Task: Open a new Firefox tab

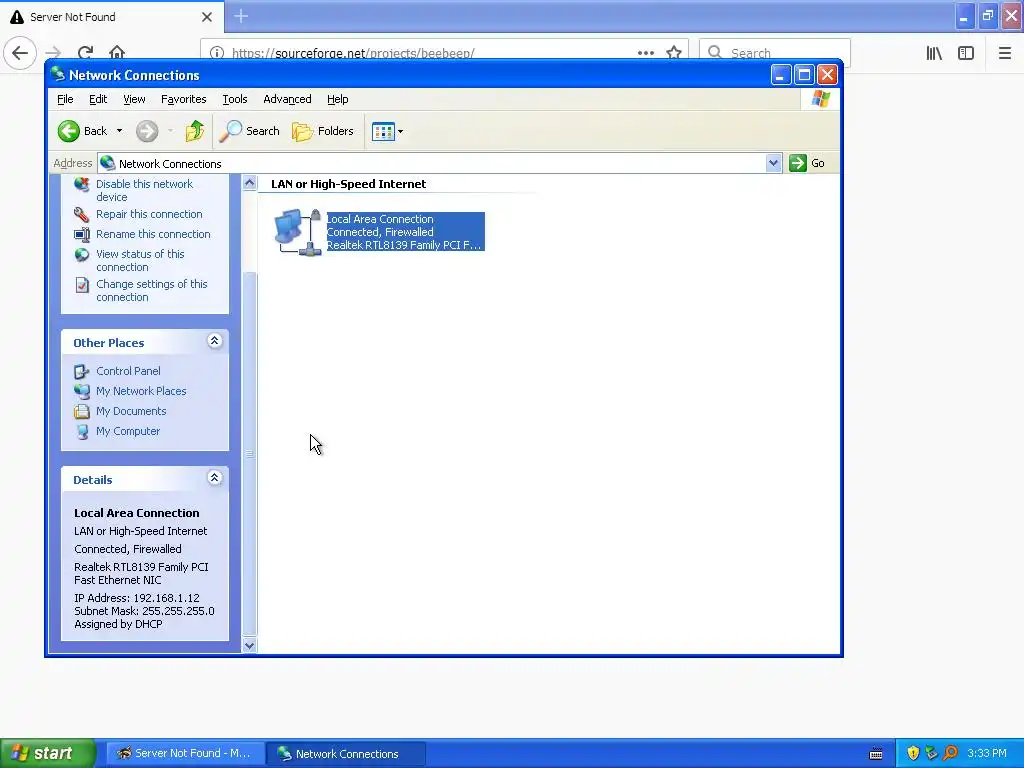Action: click(x=241, y=16)
